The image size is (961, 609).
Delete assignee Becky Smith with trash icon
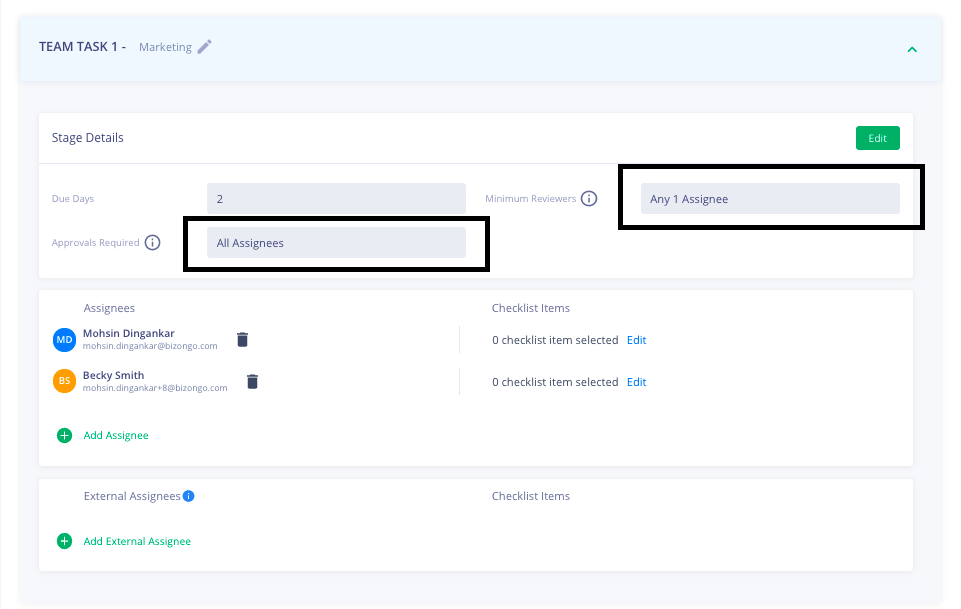point(253,382)
